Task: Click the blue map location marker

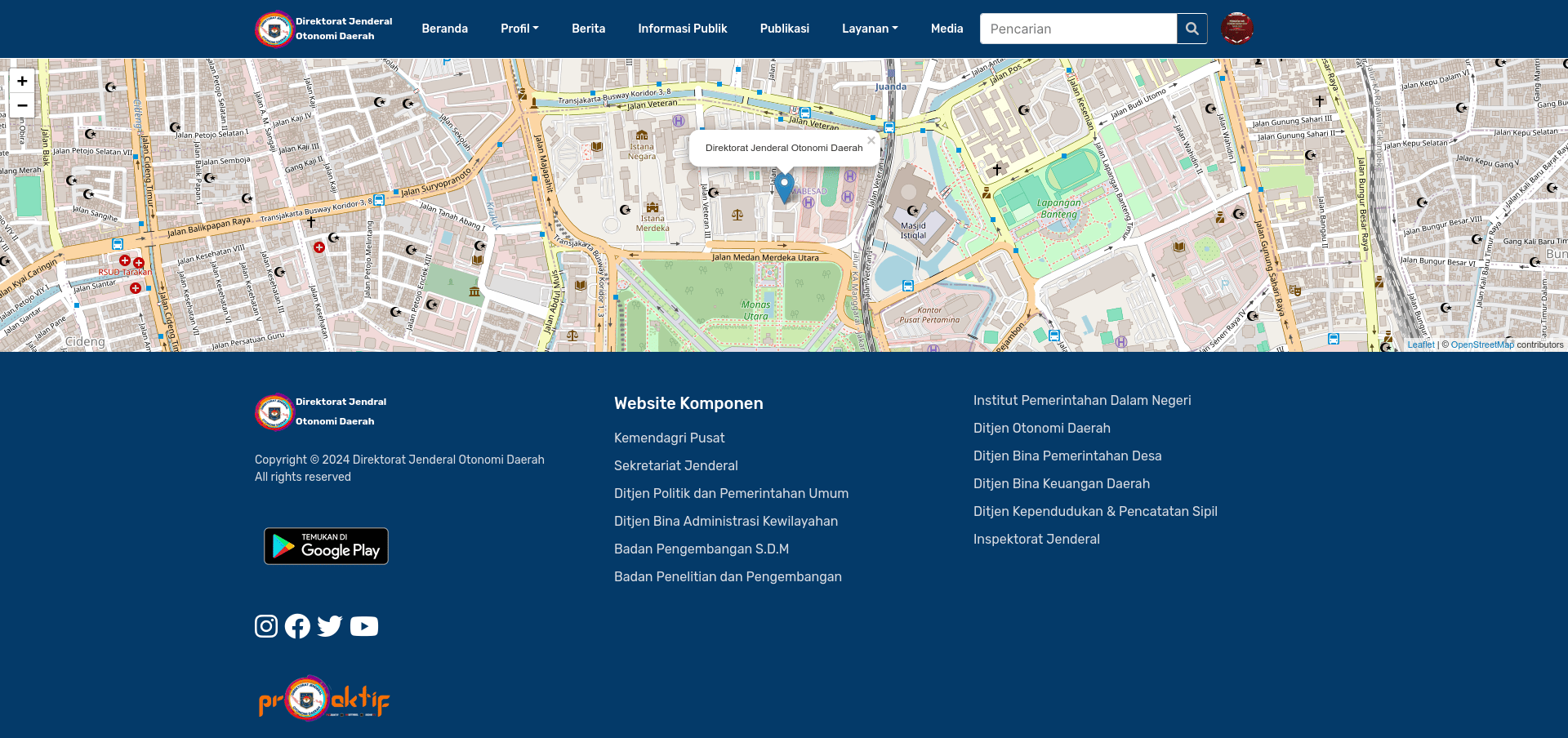Action: pyautogui.click(x=784, y=188)
